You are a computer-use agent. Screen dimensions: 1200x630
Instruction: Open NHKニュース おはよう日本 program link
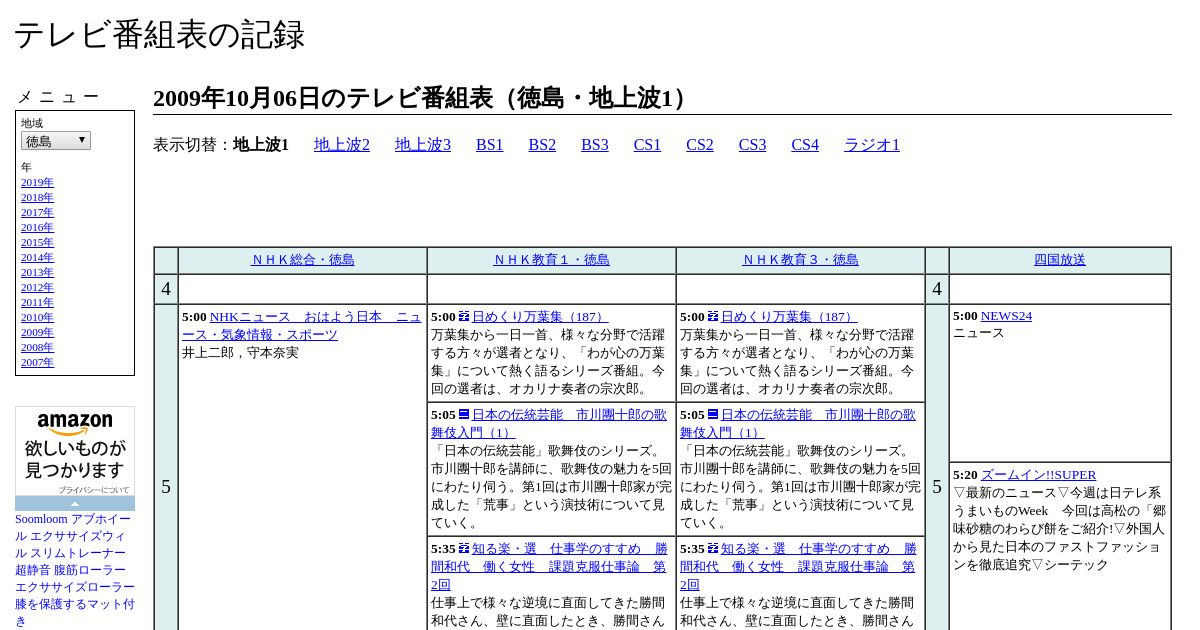[x=302, y=326]
